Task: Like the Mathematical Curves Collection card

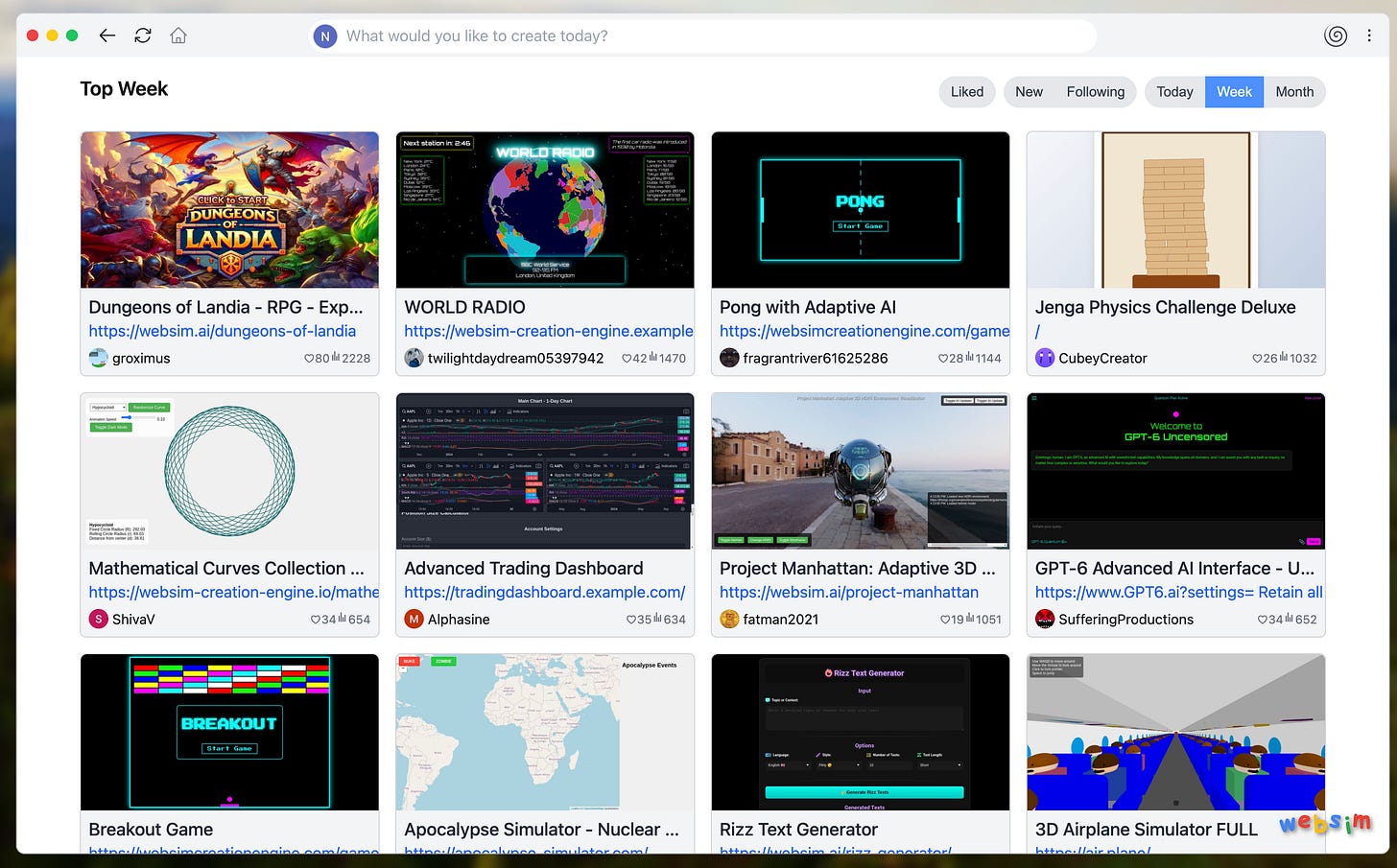Action: click(316, 620)
